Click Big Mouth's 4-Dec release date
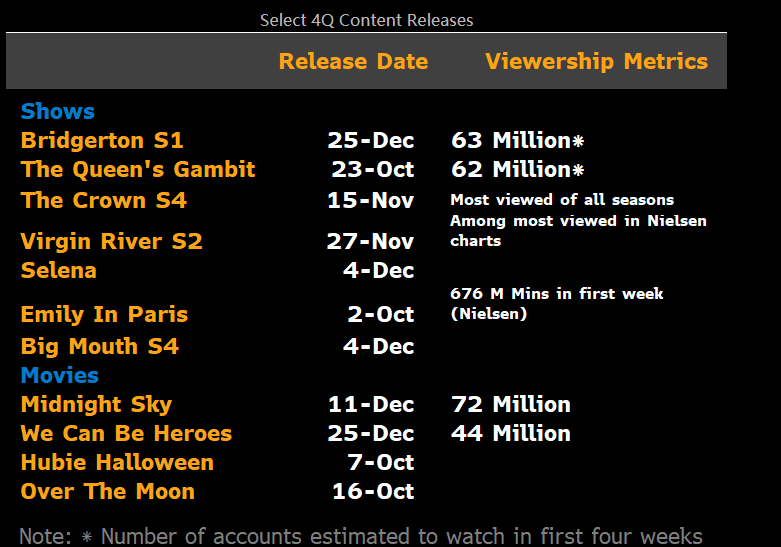This screenshot has height=547, width=781. pos(379,346)
